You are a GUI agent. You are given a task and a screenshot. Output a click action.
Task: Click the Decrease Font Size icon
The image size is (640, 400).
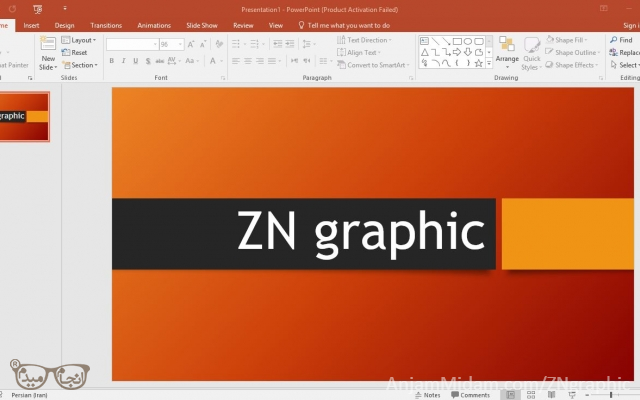pos(203,44)
